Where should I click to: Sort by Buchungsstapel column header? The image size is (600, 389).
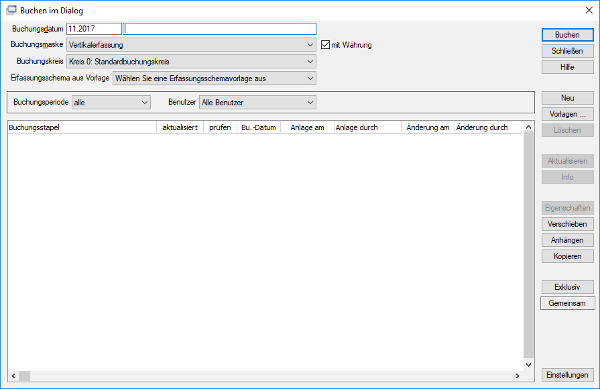(82, 127)
